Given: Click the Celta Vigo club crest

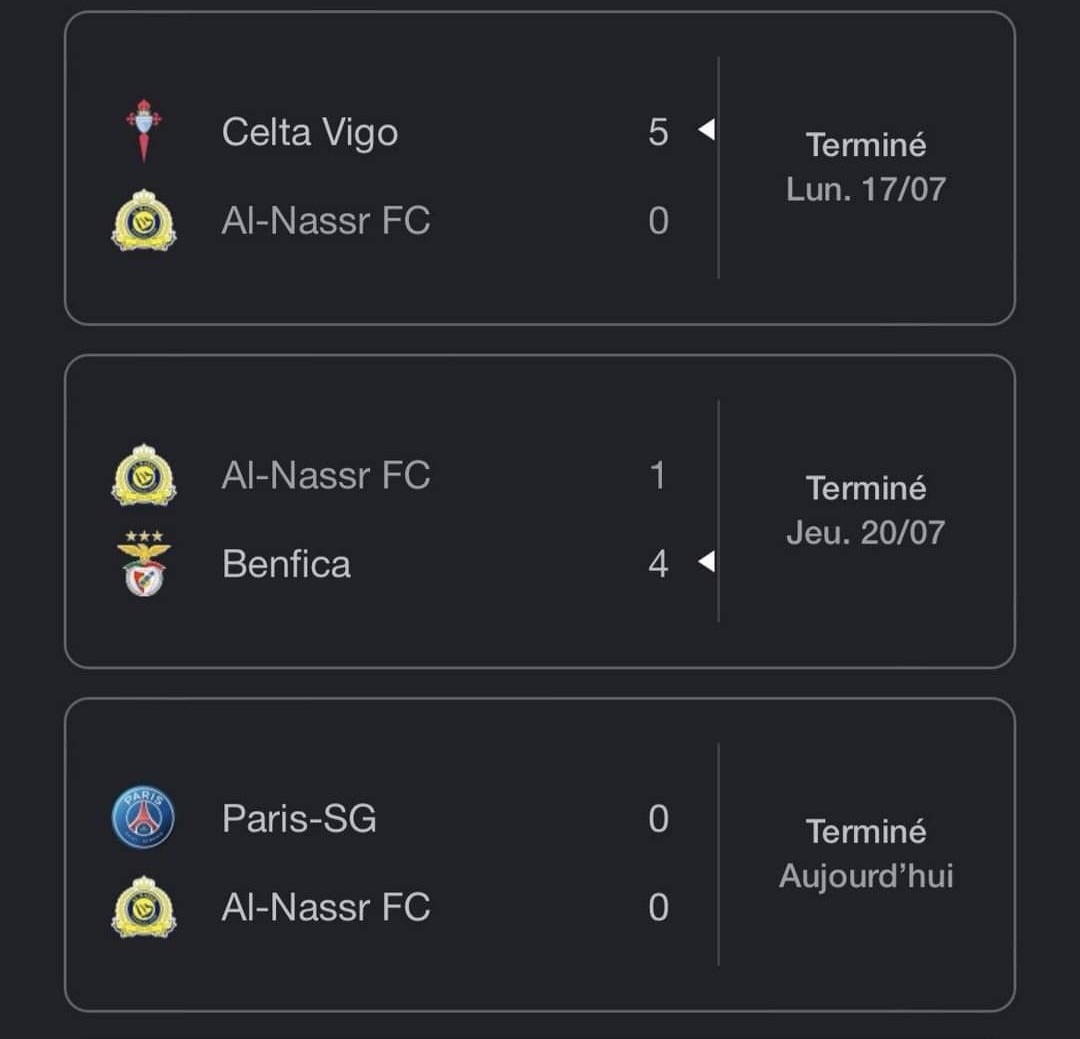Looking at the screenshot, I should pyautogui.click(x=144, y=131).
